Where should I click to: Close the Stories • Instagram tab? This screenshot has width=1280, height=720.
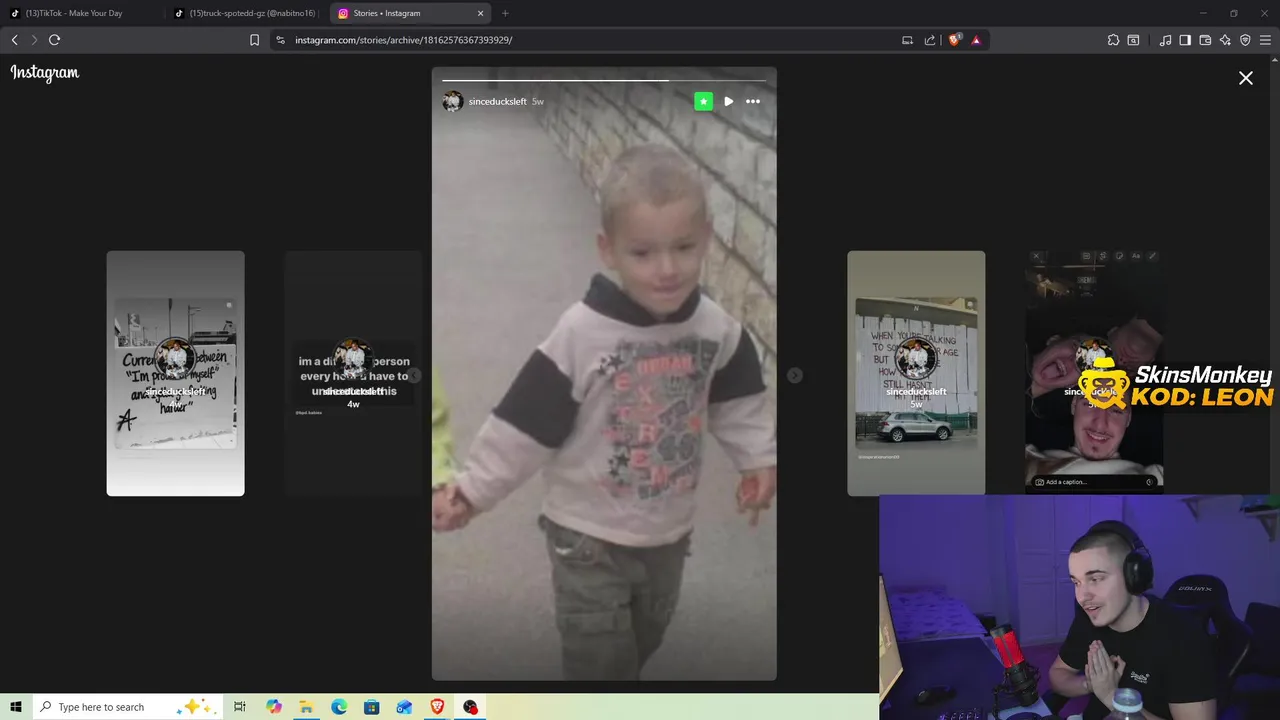480,13
